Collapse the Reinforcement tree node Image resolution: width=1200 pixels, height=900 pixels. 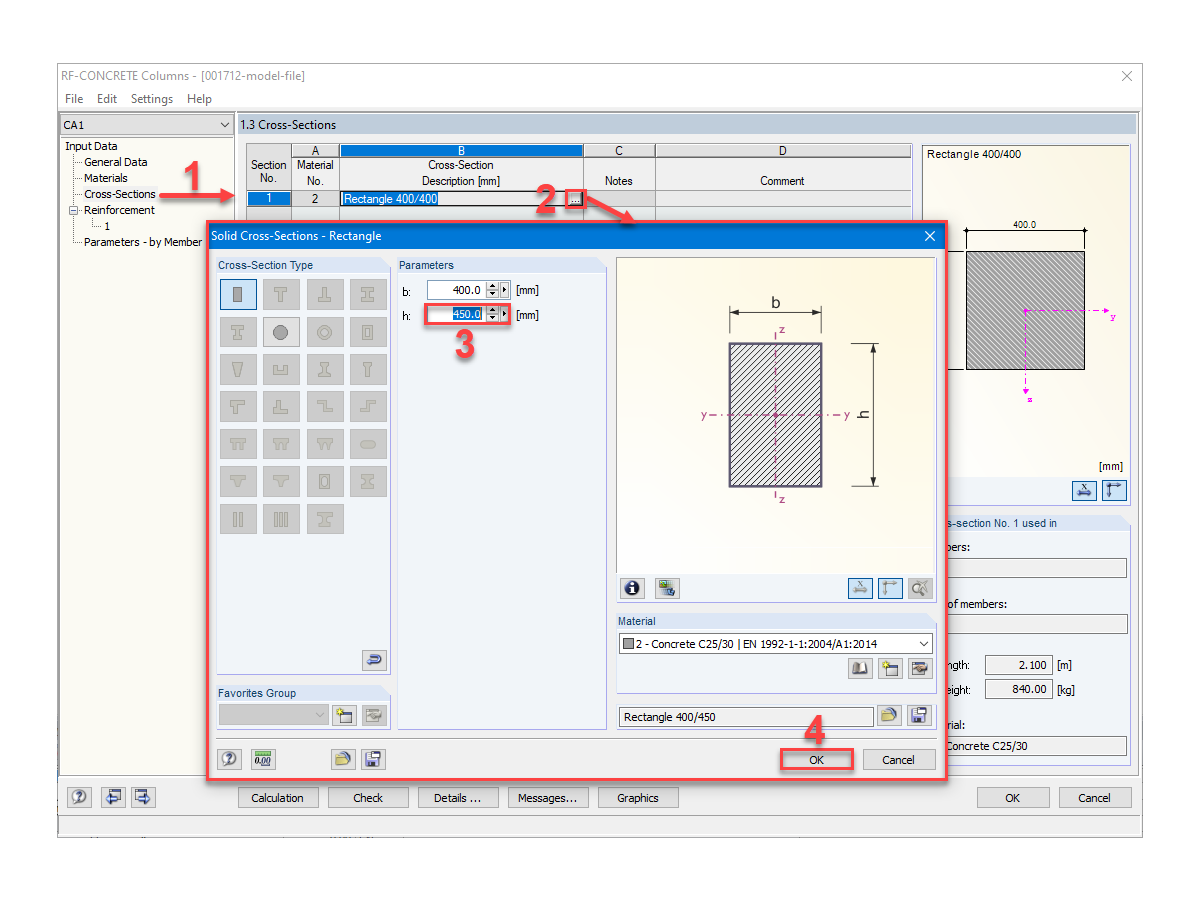pos(73,210)
